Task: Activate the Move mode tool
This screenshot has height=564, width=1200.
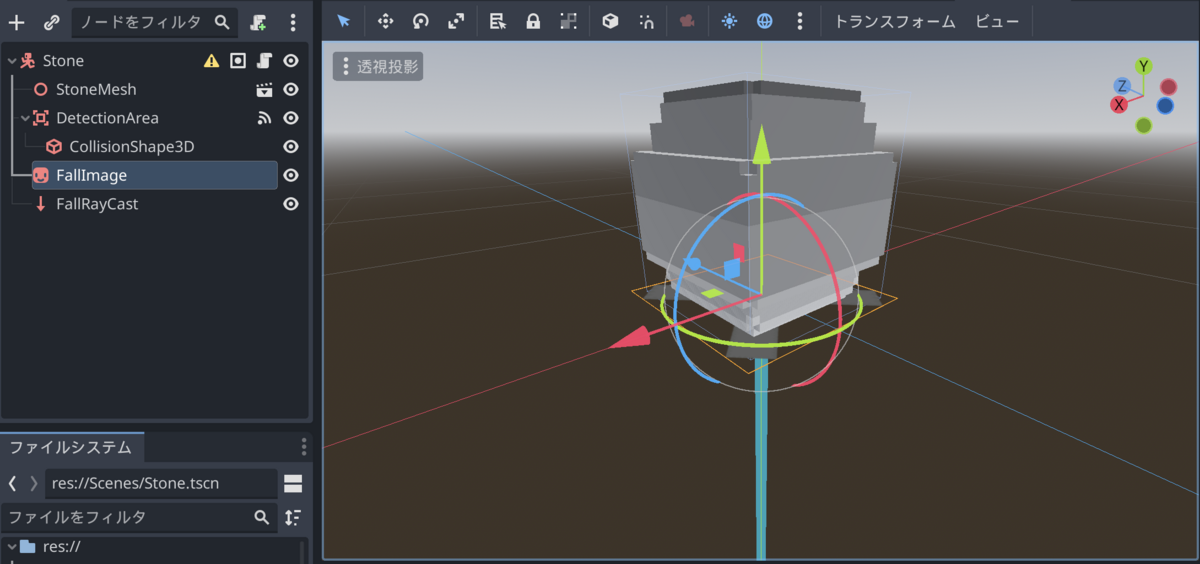Action: tap(385, 21)
